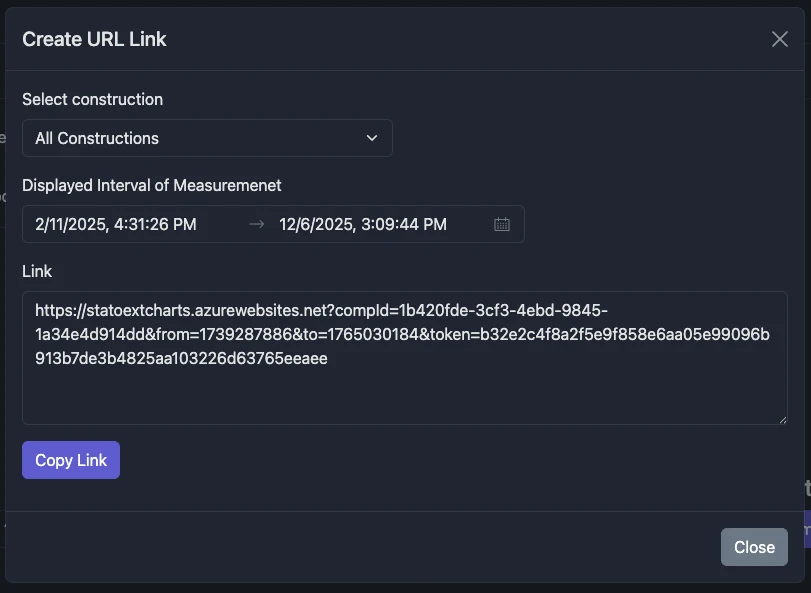The width and height of the screenshot is (811, 593).
Task: Click the Displayed Interval of Measuremenet label
Action: tap(152, 185)
